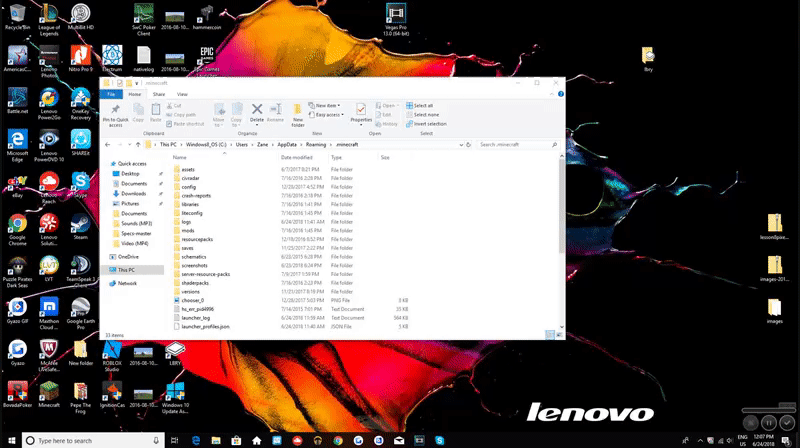Click Cut in Clipboard group
800x448 pixels.
click(x=174, y=106)
